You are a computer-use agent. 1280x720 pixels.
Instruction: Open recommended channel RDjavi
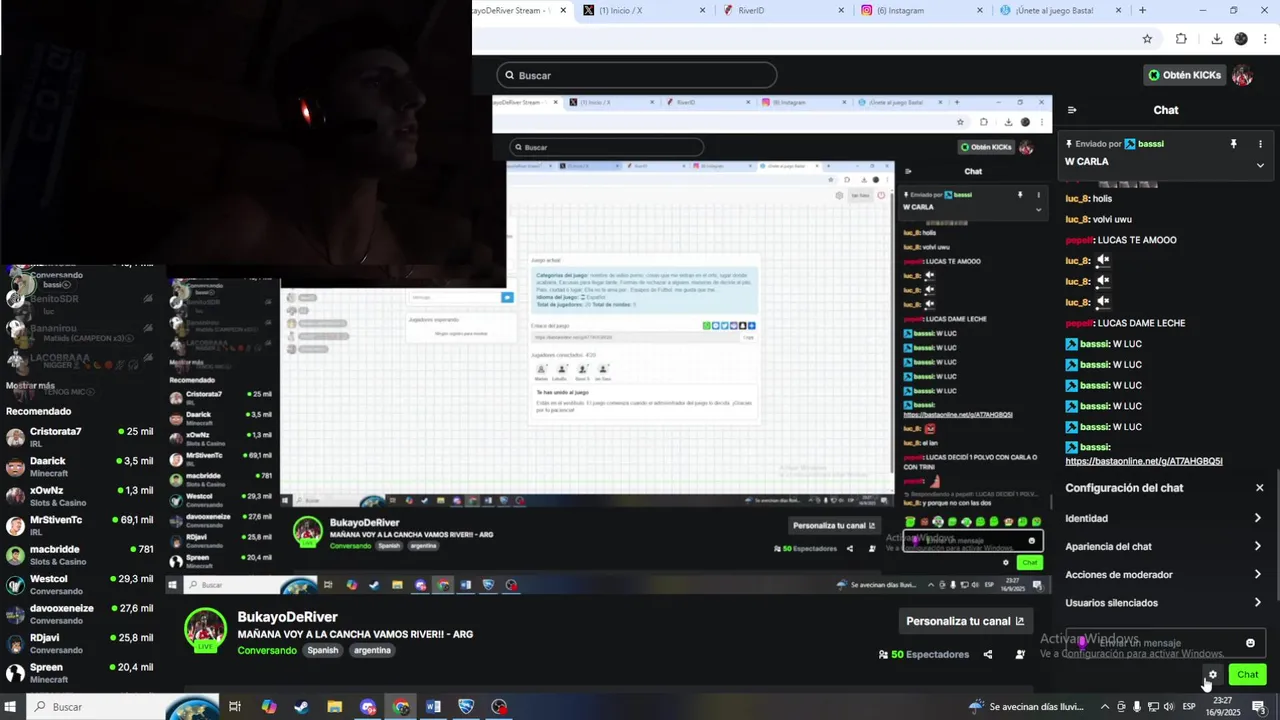point(80,644)
